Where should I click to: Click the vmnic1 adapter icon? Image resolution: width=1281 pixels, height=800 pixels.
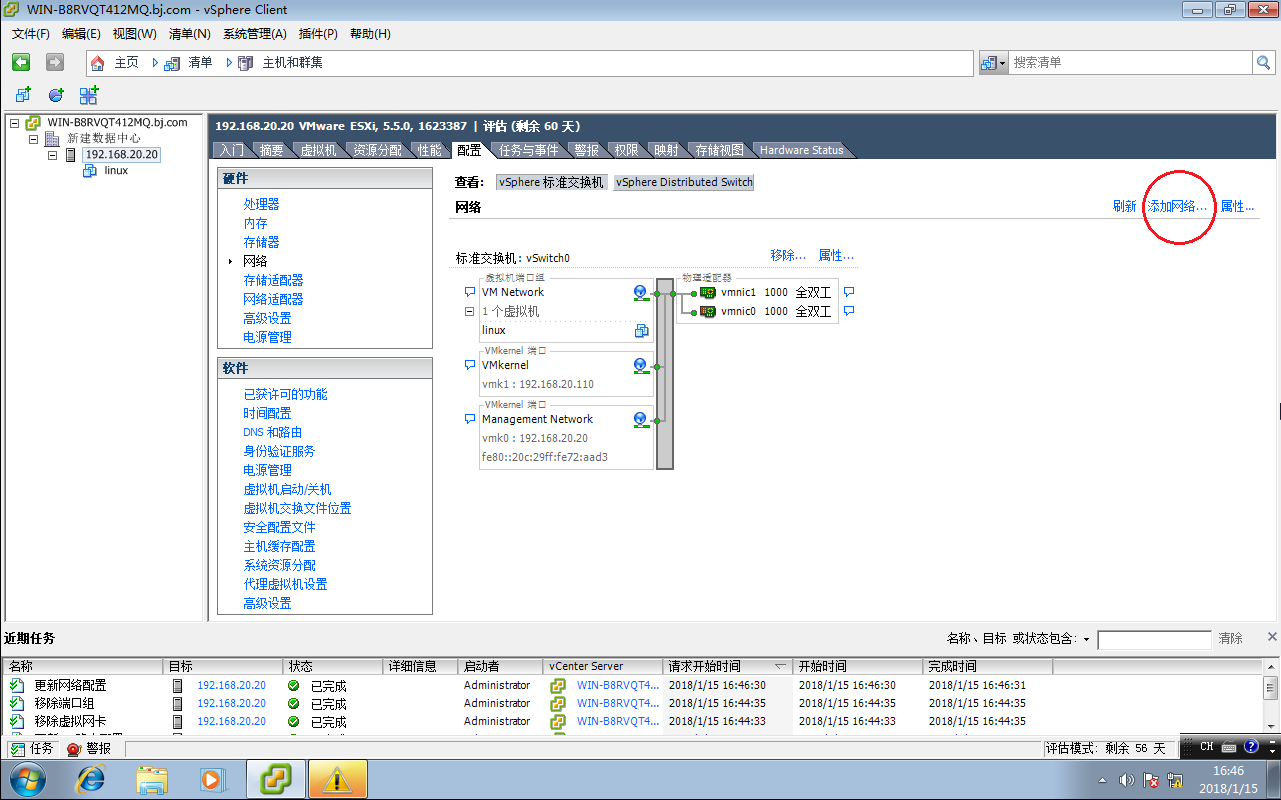(708, 293)
